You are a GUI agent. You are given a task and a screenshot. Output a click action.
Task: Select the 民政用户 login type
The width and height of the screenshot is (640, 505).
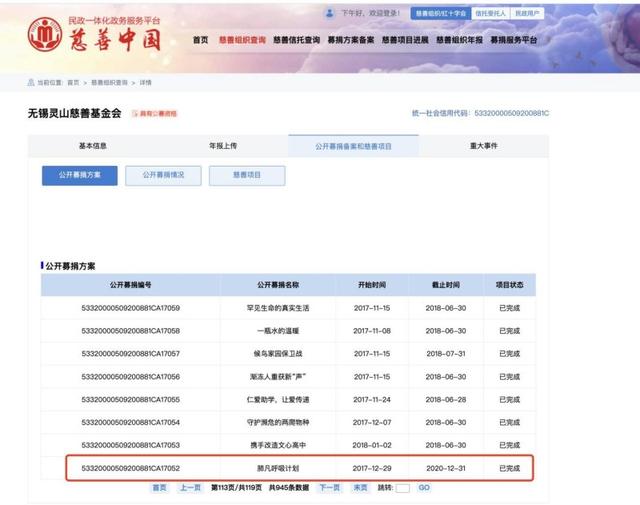527,13
